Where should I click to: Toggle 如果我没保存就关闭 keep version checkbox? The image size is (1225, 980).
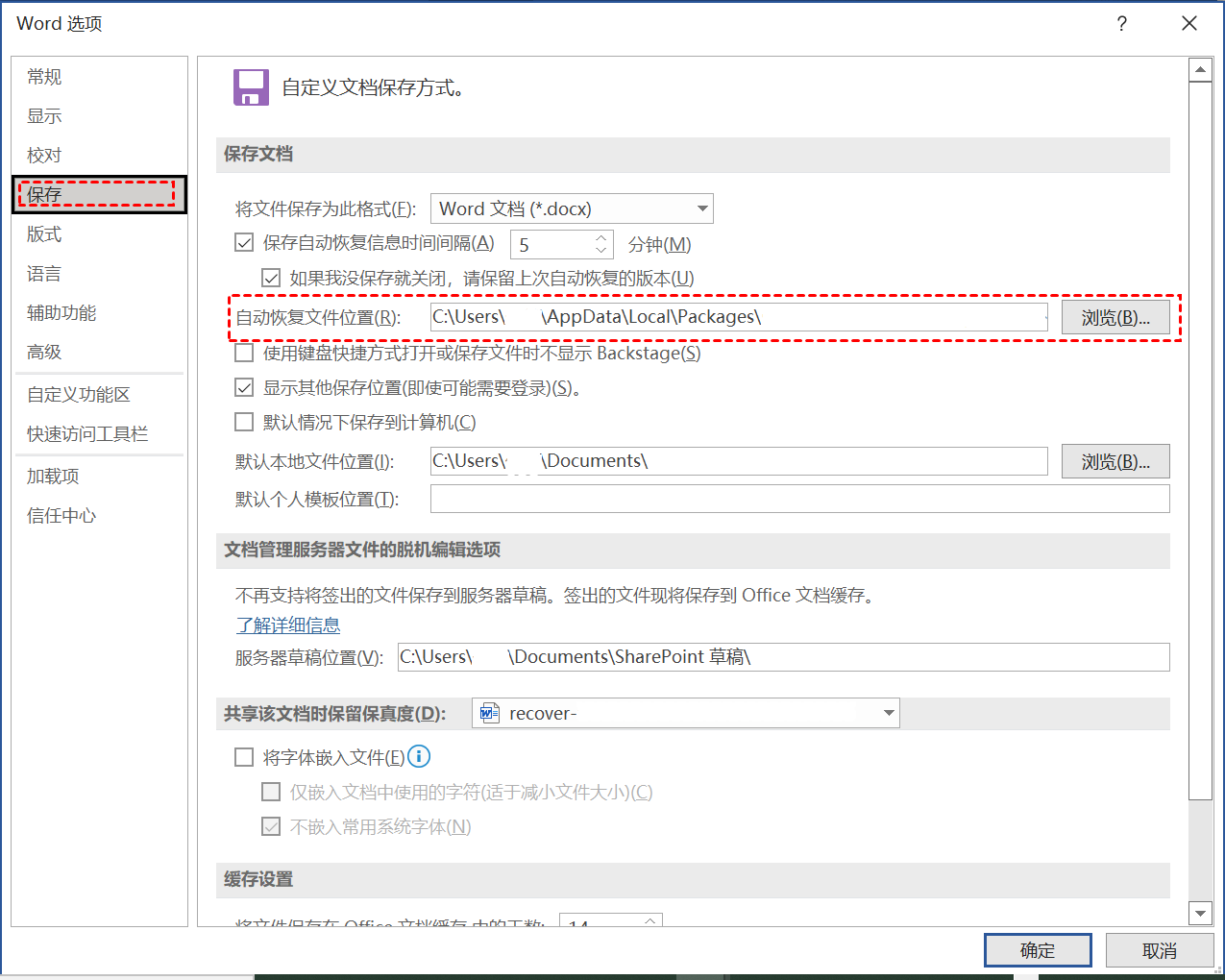coord(271,278)
